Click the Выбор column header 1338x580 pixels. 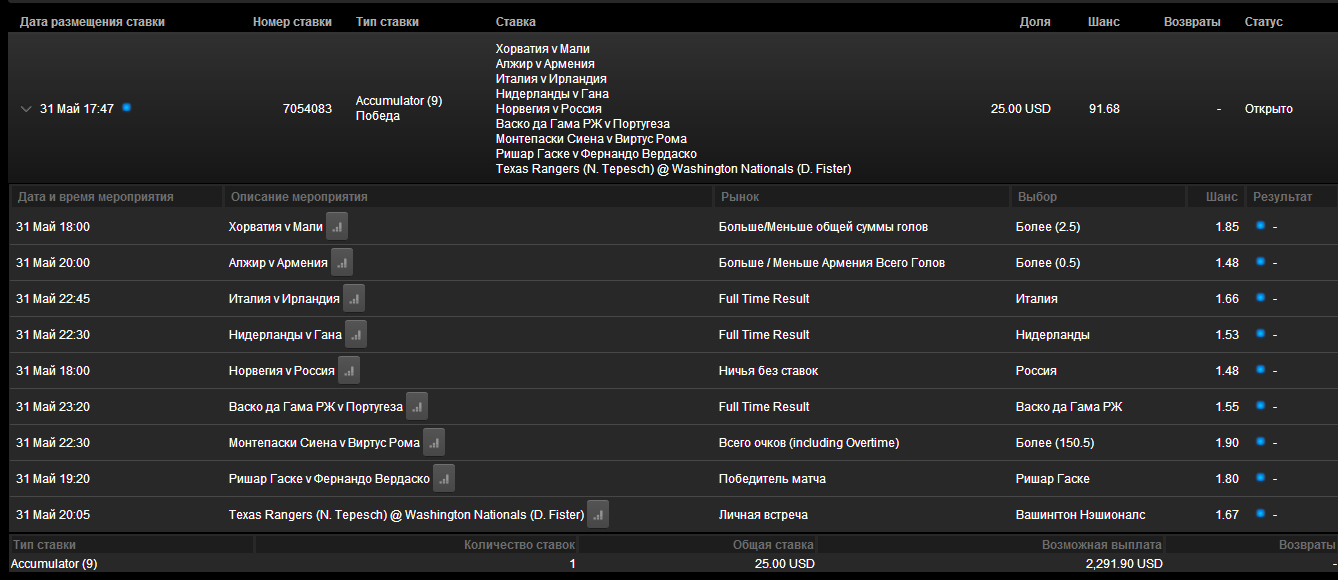[1037, 197]
